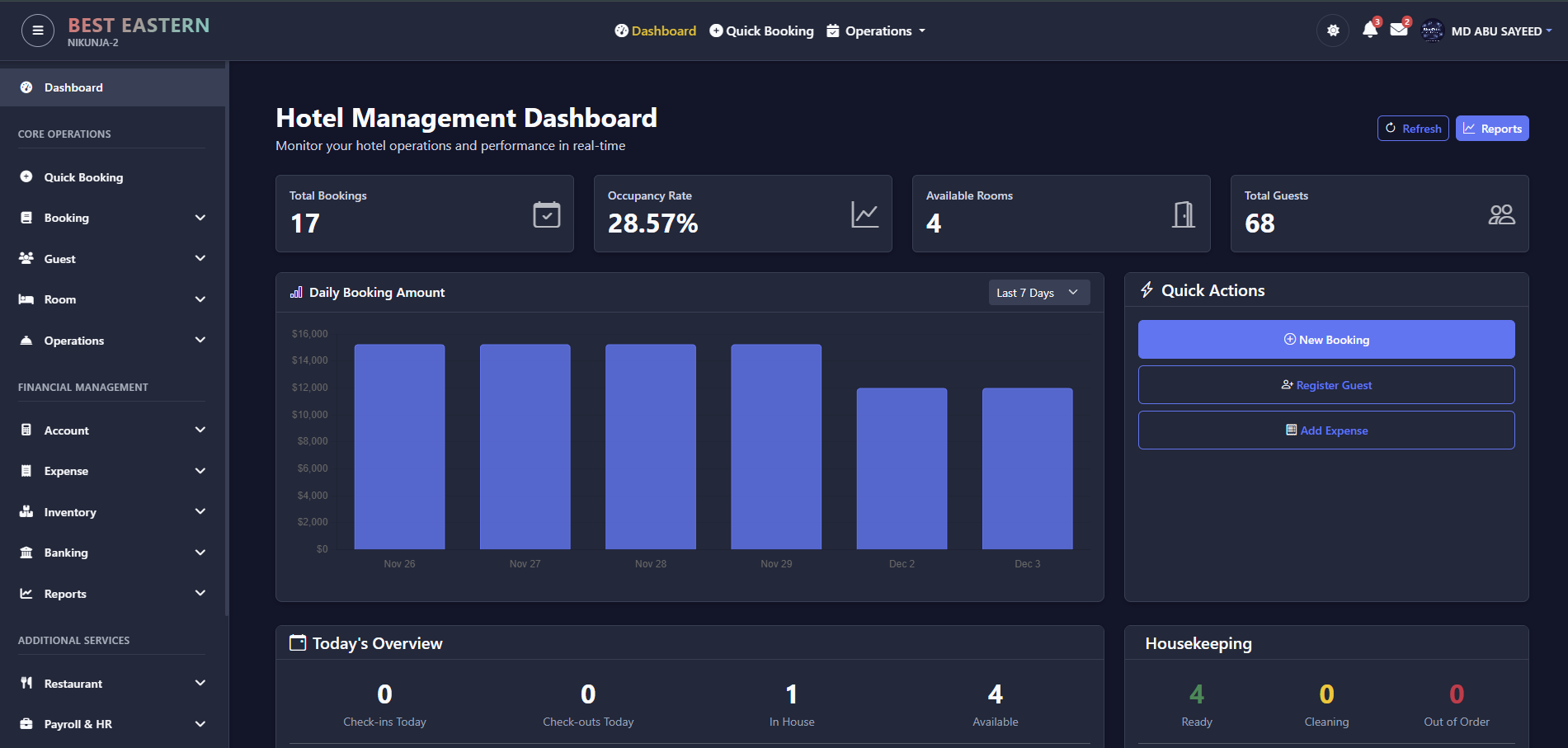Select the Quick Booking lightning icon in sidebar

click(x=26, y=176)
